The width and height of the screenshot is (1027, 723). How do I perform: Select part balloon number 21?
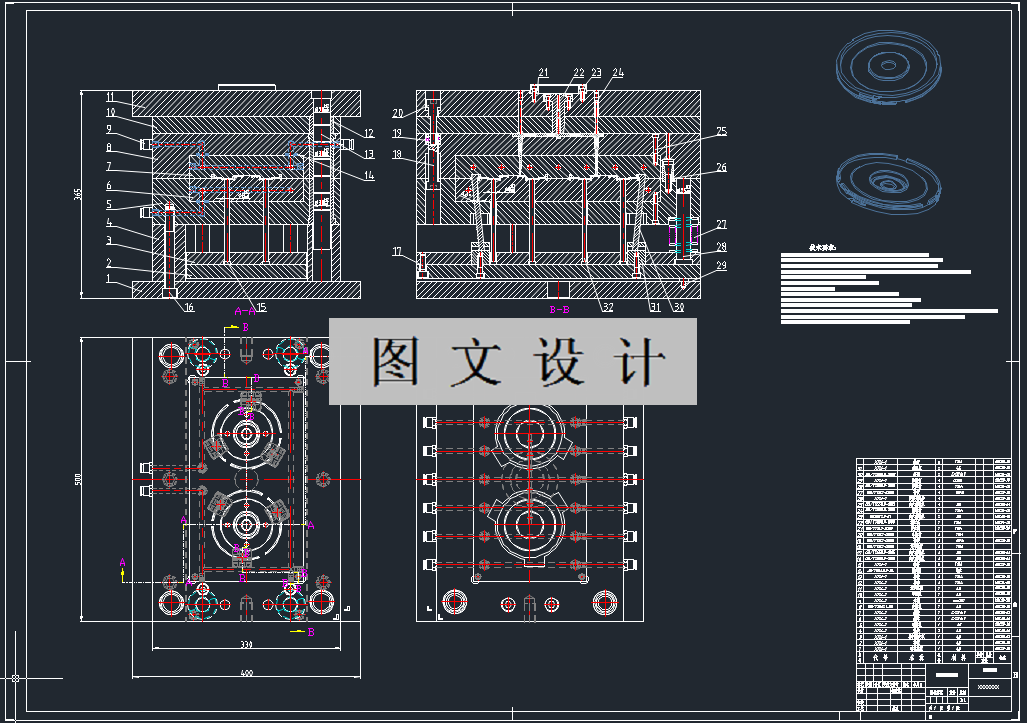[544, 73]
